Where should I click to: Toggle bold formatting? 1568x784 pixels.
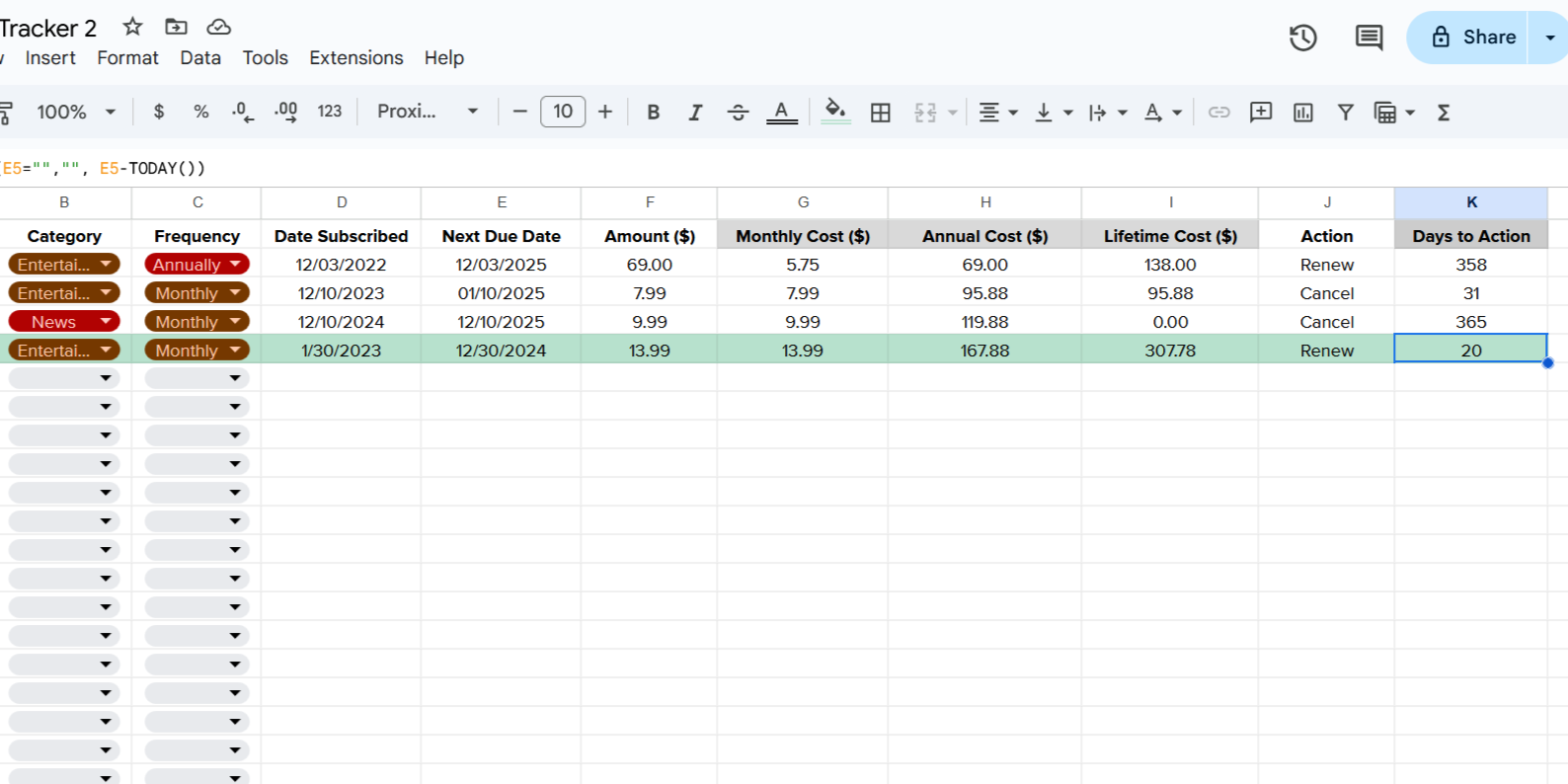click(x=653, y=112)
